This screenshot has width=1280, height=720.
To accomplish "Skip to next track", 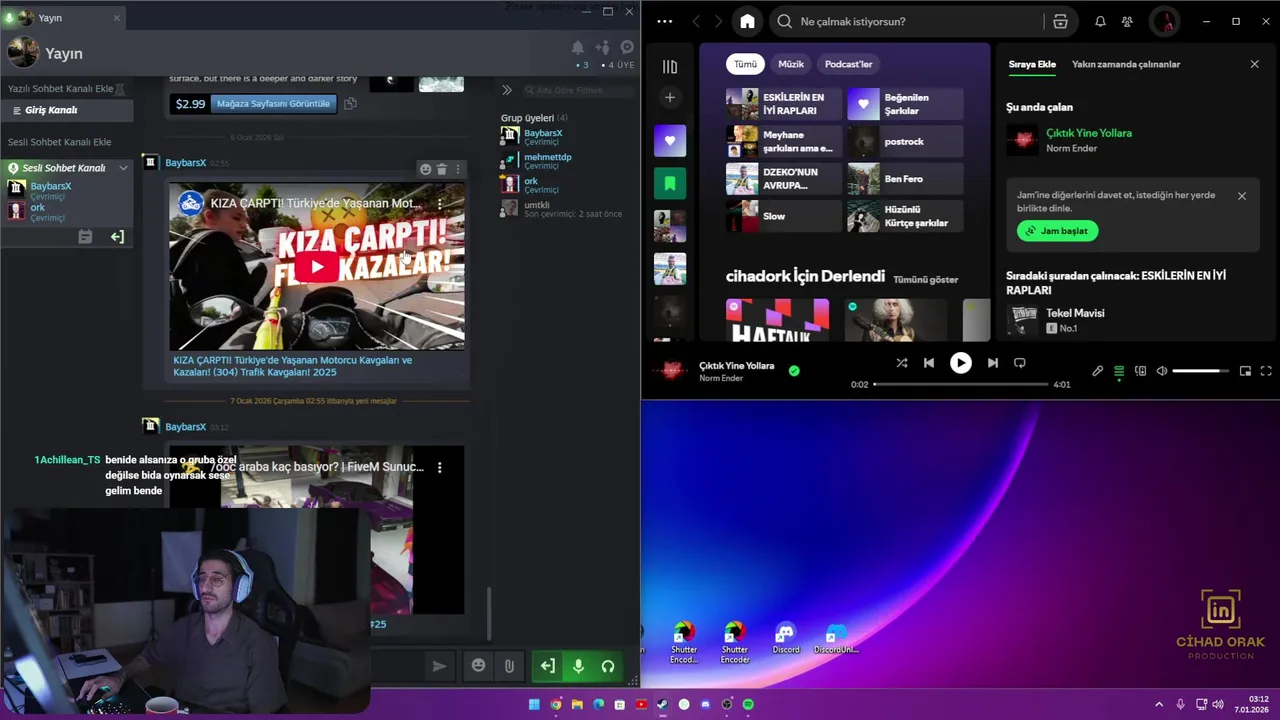I will tap(992, 363).
